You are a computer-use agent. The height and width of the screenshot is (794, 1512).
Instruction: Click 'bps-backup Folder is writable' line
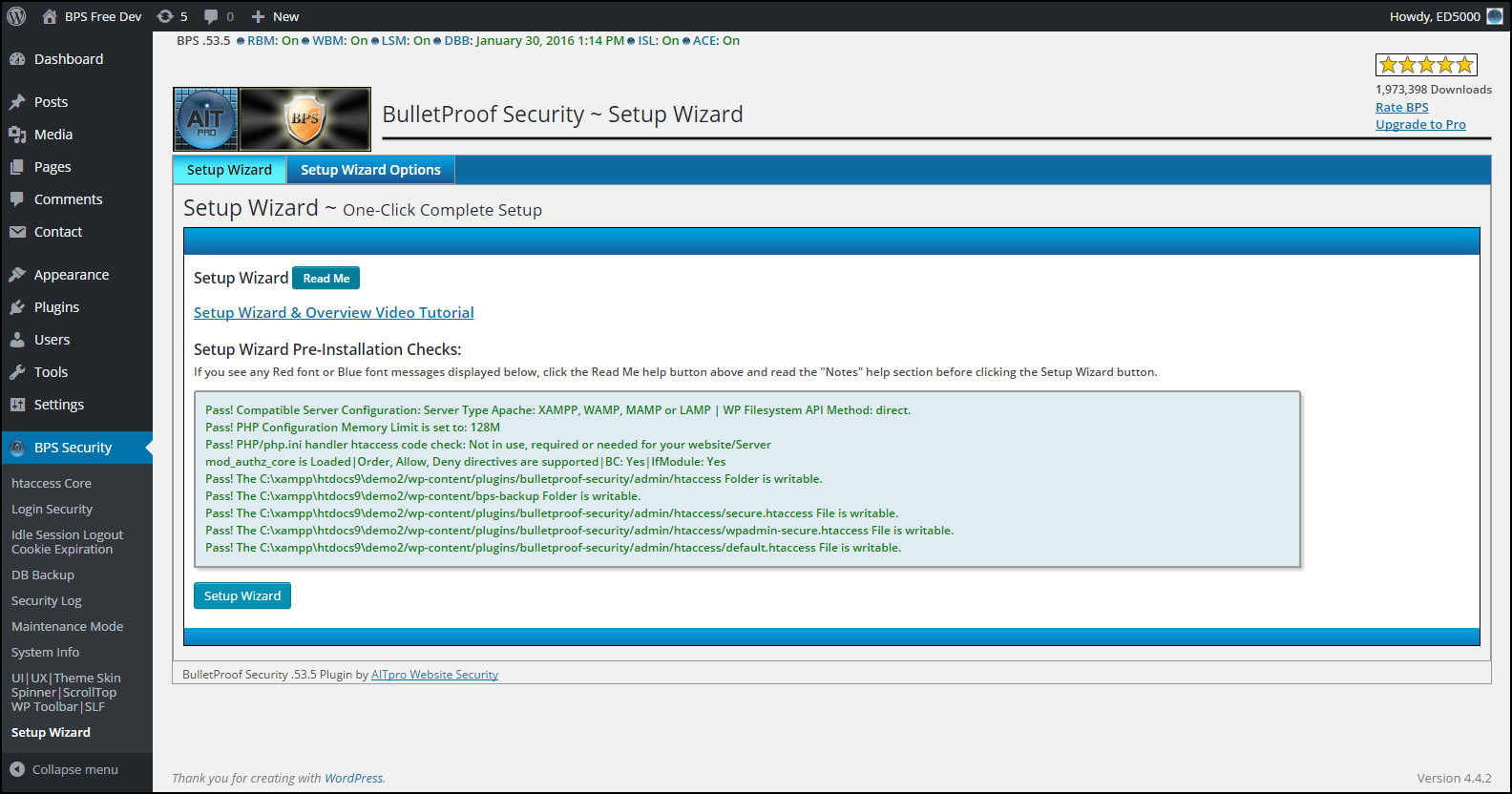pyautogui.click(x=423, y=496)
